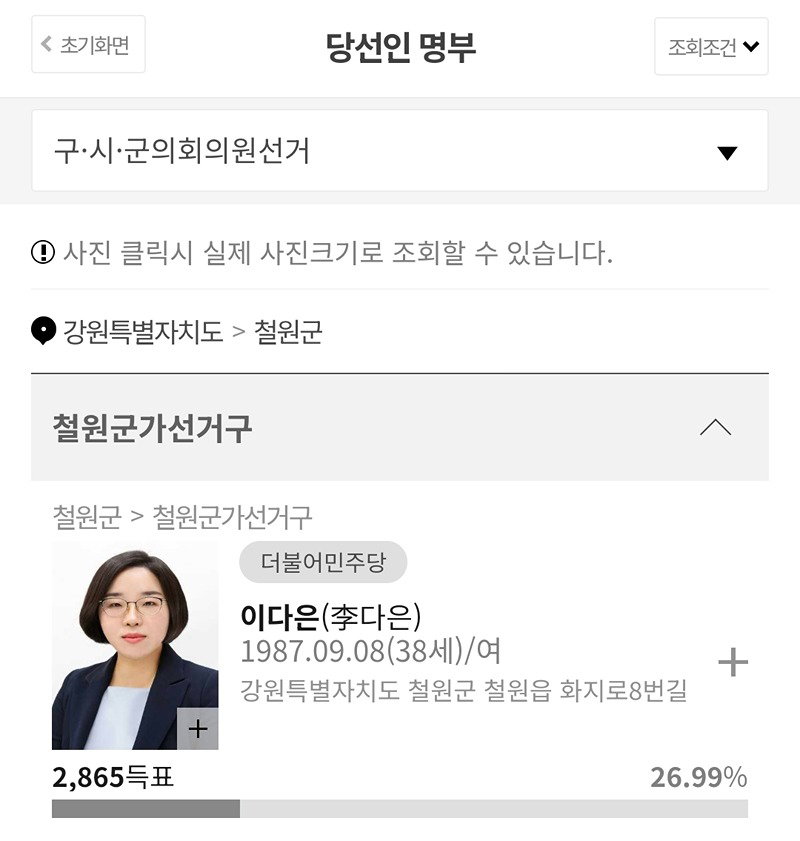
Task: Click the 26.99% vote share progress bar
Action: tap(399, 809)
